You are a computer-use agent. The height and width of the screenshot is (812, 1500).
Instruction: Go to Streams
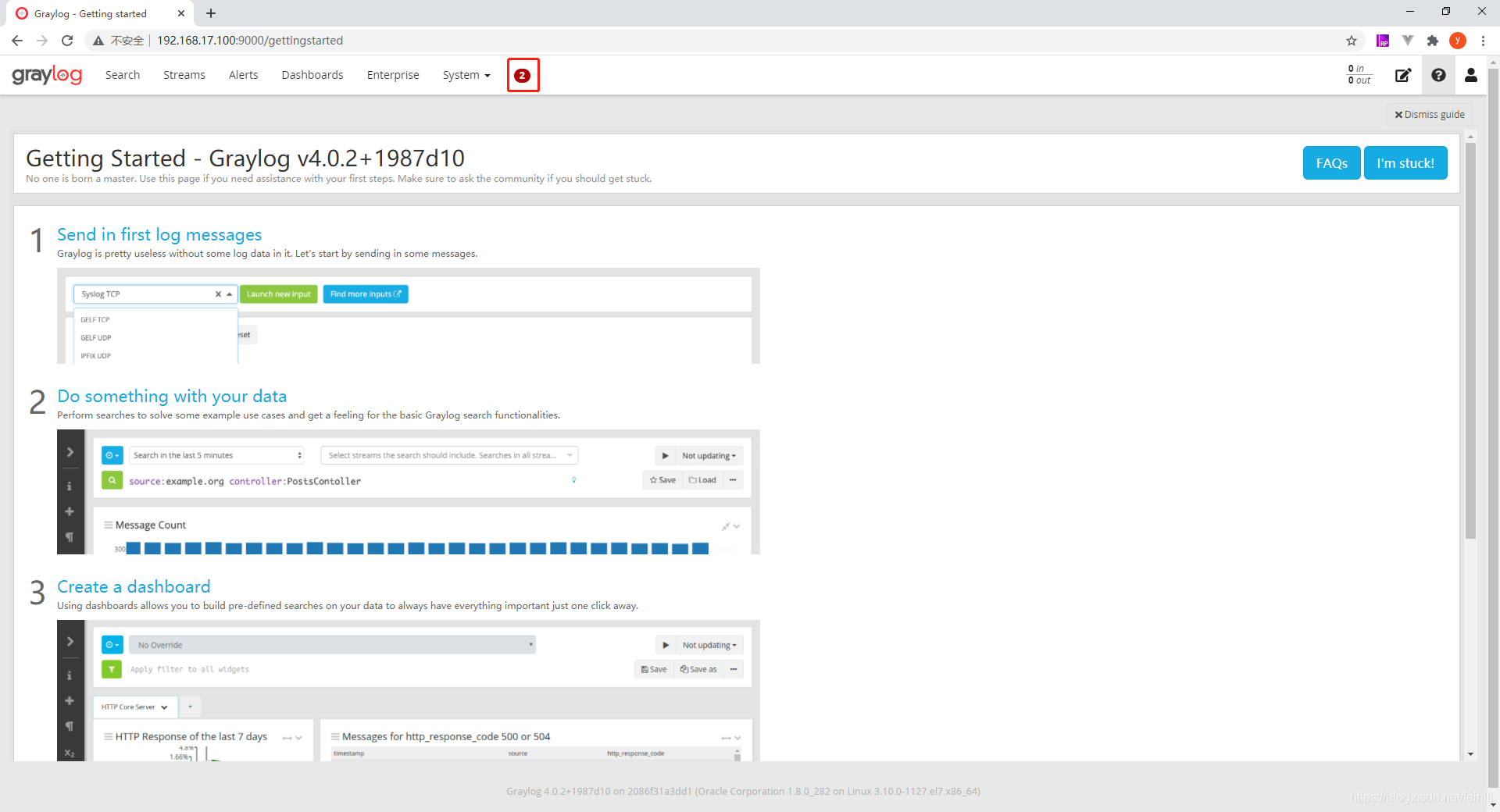[184, 75]
